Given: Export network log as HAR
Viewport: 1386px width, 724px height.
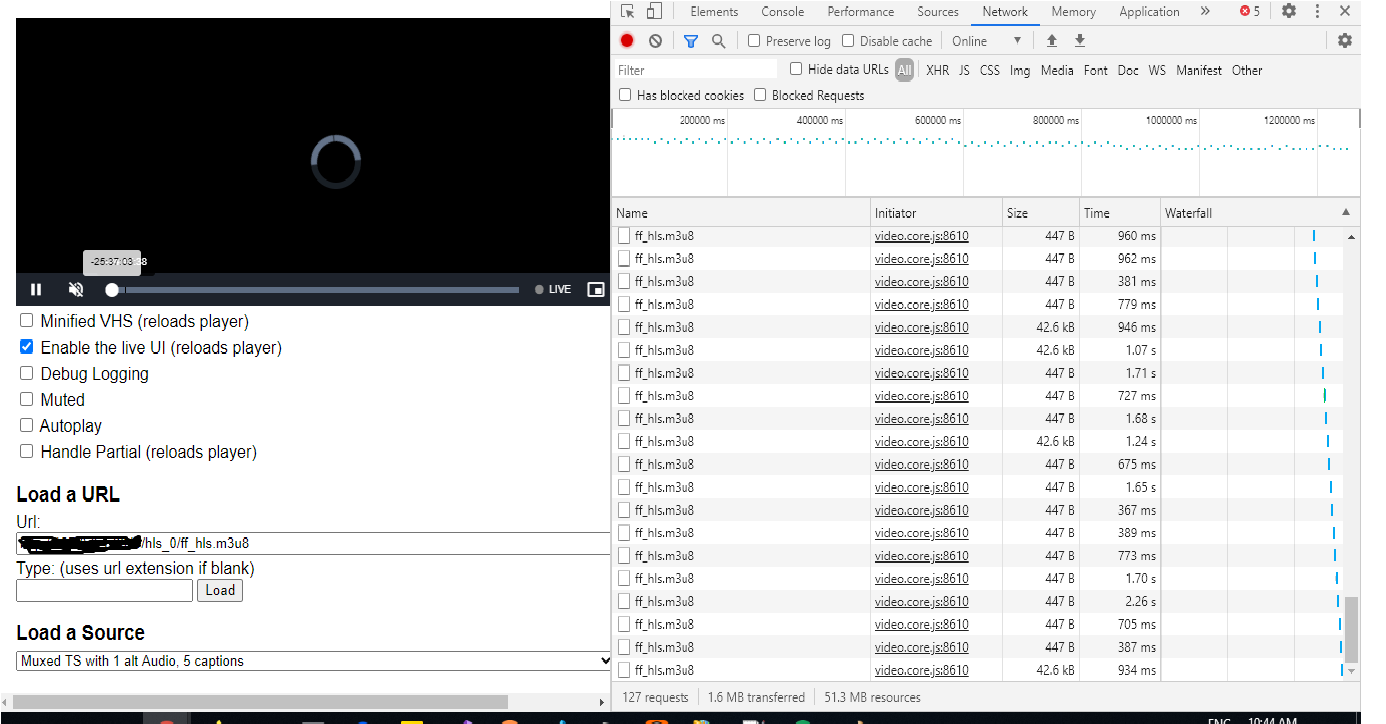Looking at the screenshot, I should (x=1080, y=40).
